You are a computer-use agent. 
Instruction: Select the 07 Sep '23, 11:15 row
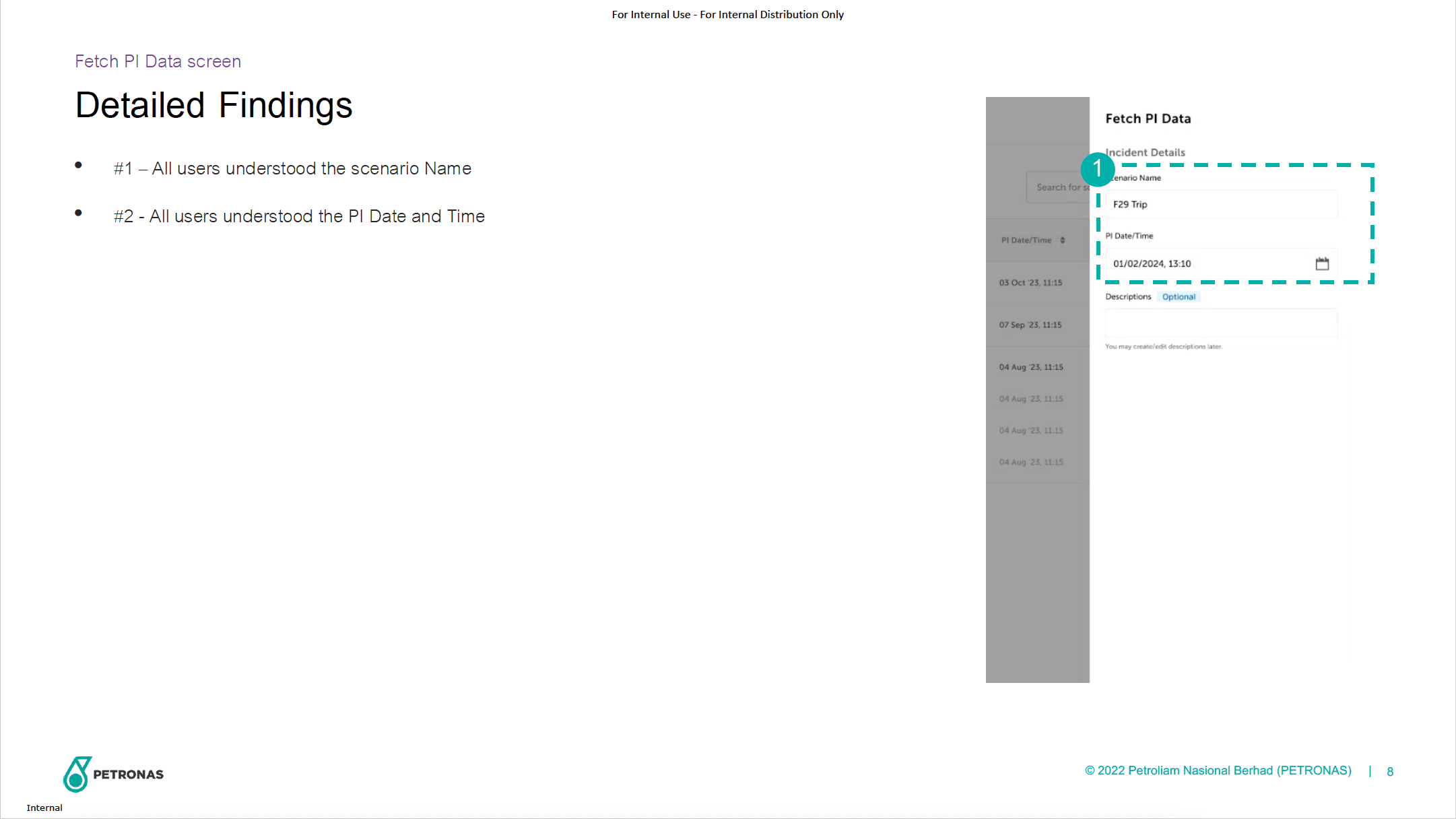[1030, 325]
